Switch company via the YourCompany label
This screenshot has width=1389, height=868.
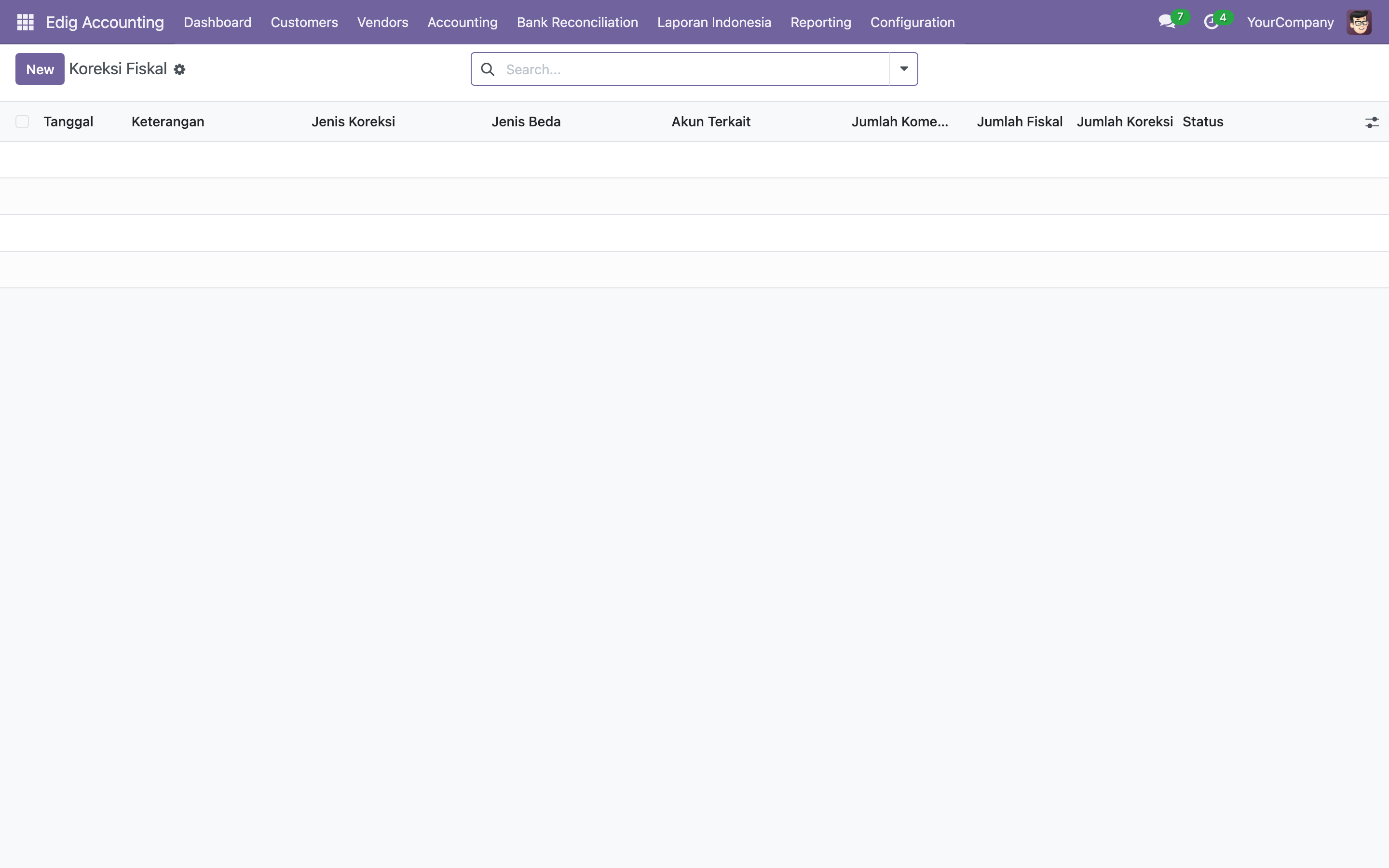pos(1290,22)
